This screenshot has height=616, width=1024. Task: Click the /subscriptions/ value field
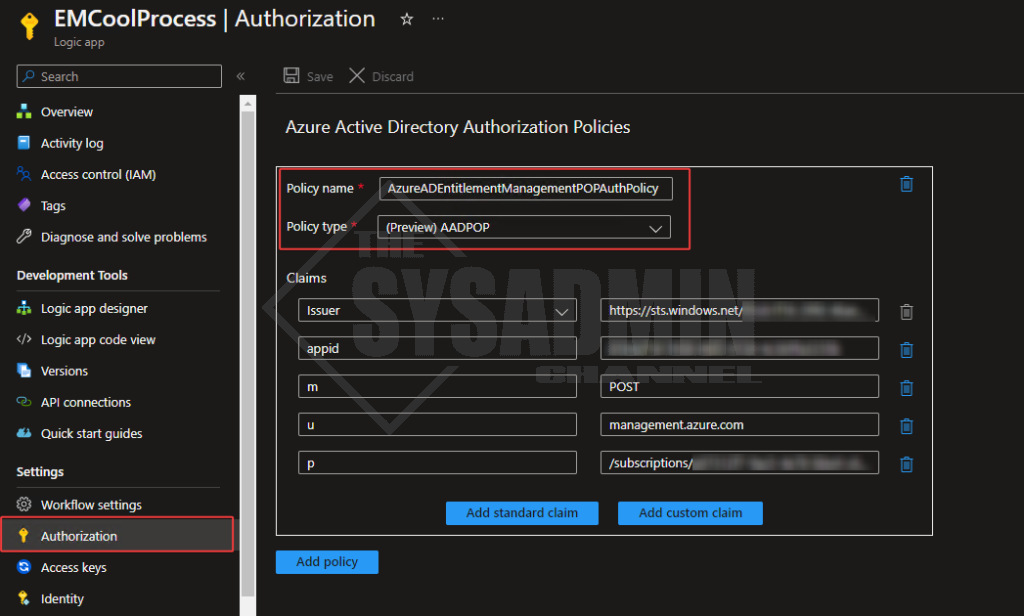739,462
